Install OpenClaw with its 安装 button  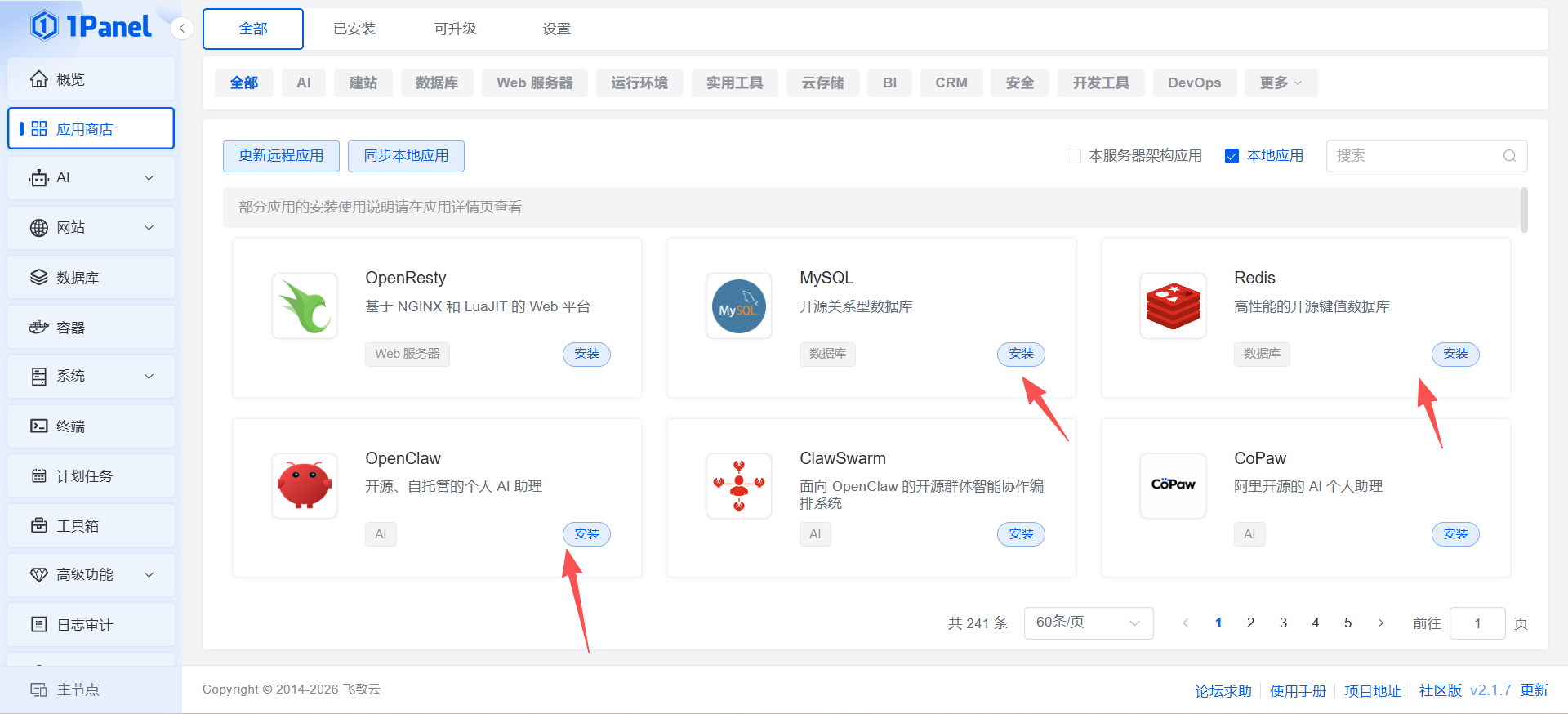(x=586, y=534)
